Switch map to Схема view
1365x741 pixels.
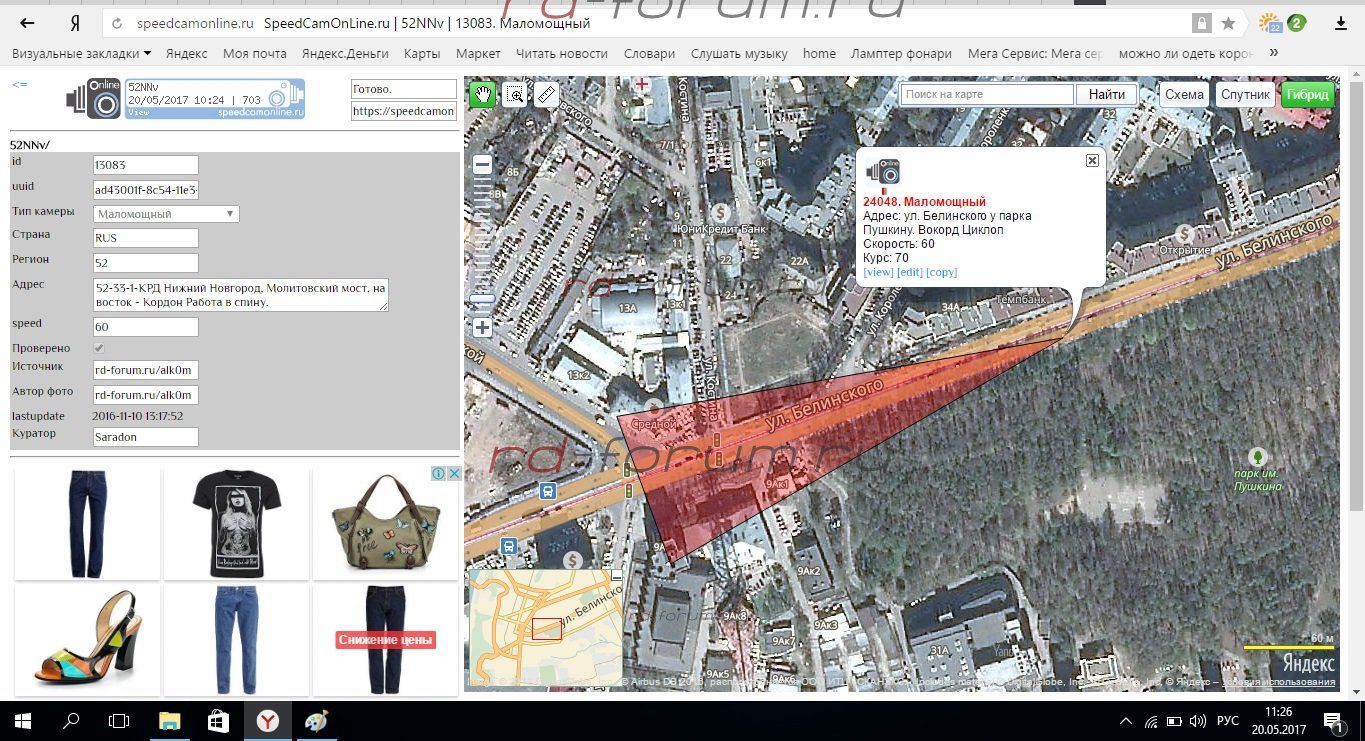[x=1184, y=95]
